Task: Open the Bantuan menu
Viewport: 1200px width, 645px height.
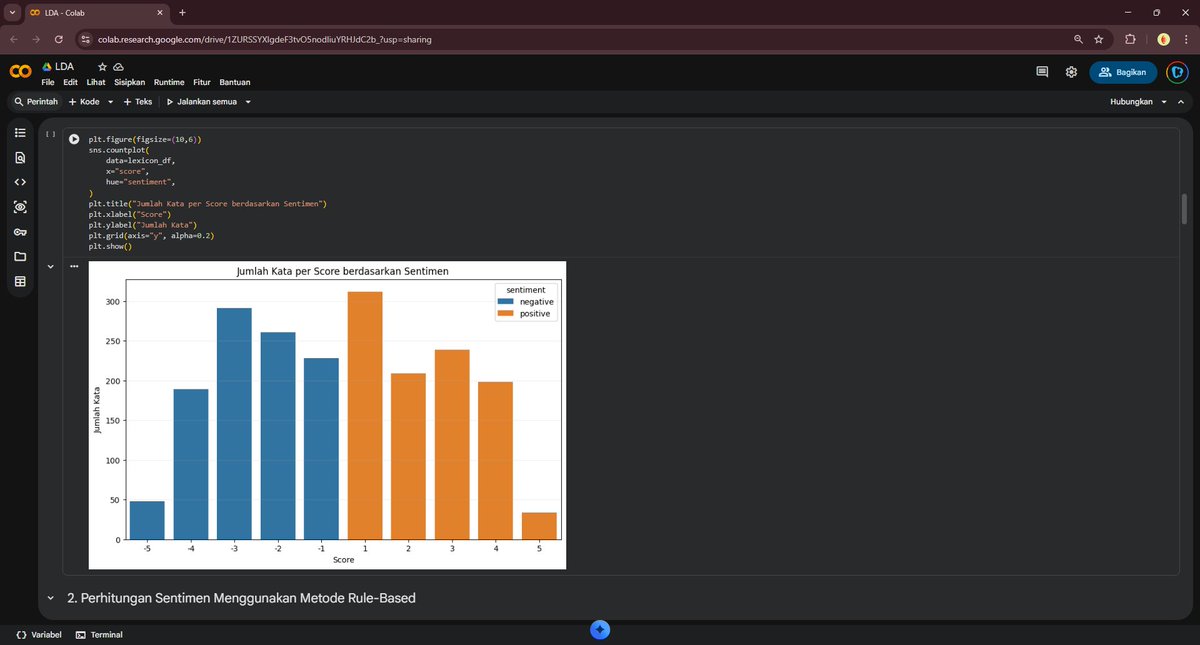Action: coord(235,82)
